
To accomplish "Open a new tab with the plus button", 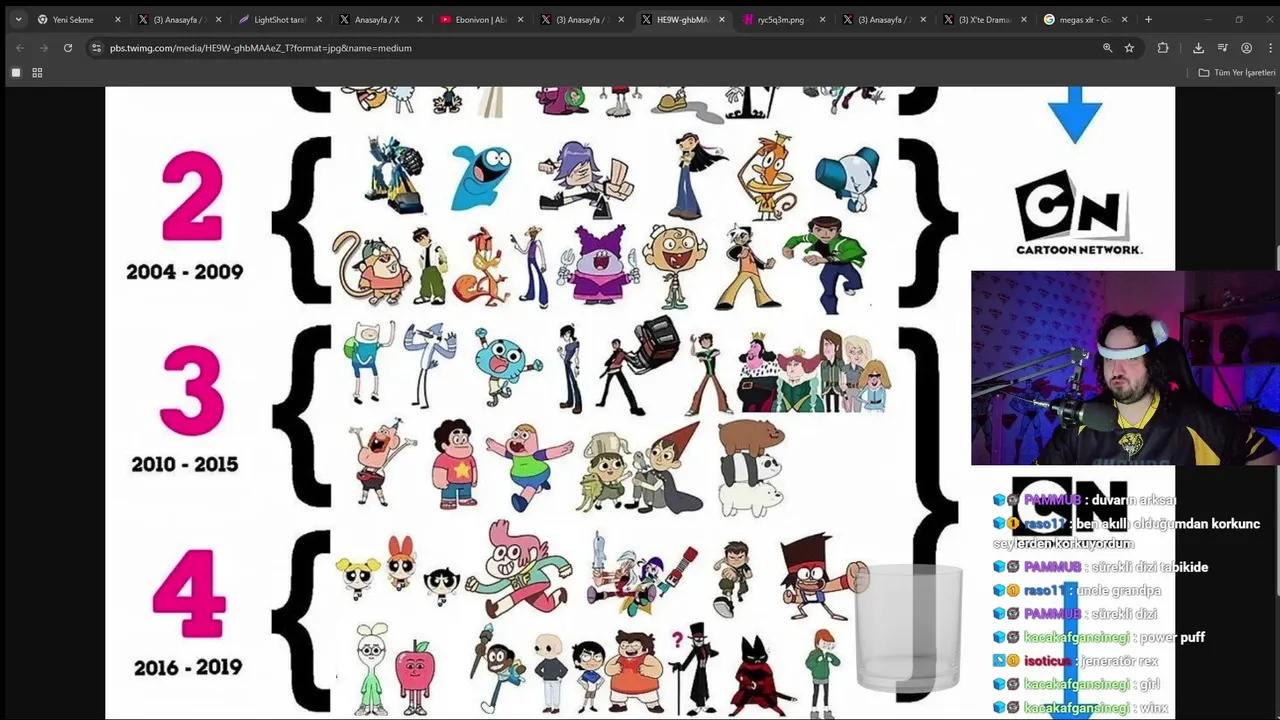I will coord(1148,19).
